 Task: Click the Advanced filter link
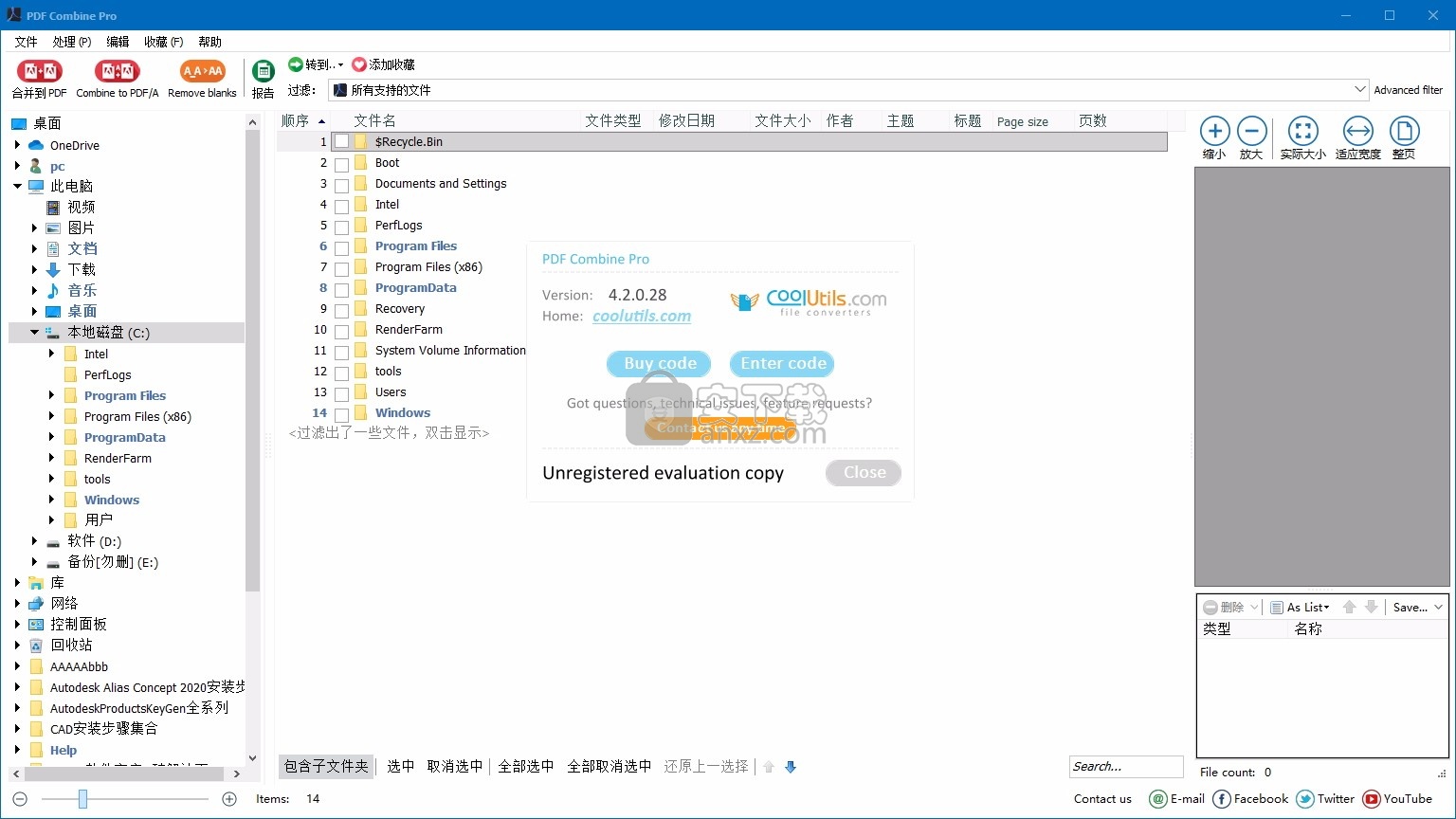tap(1409, 90)
